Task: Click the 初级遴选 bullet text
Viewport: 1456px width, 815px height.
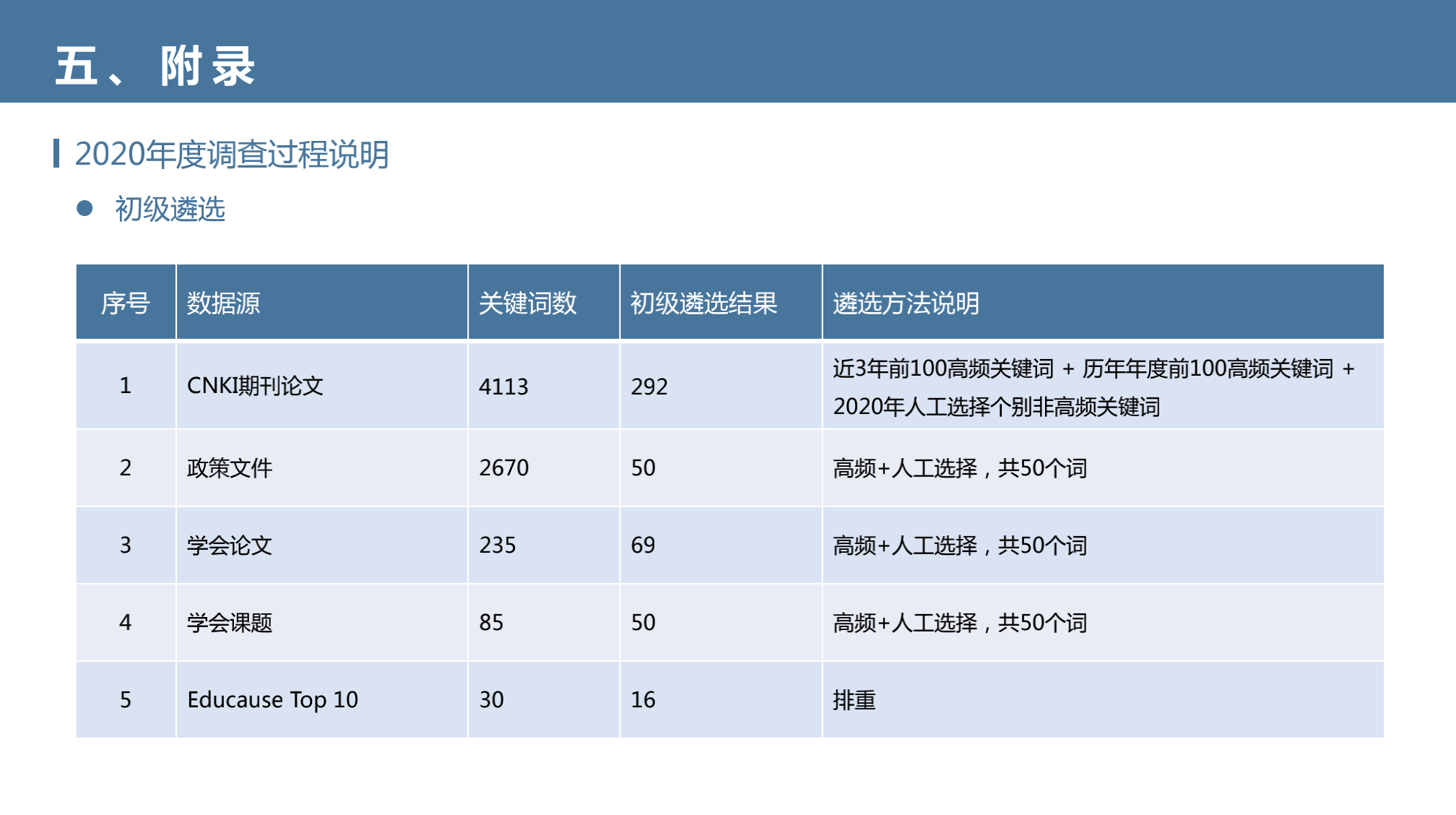Action: (170, 210)
